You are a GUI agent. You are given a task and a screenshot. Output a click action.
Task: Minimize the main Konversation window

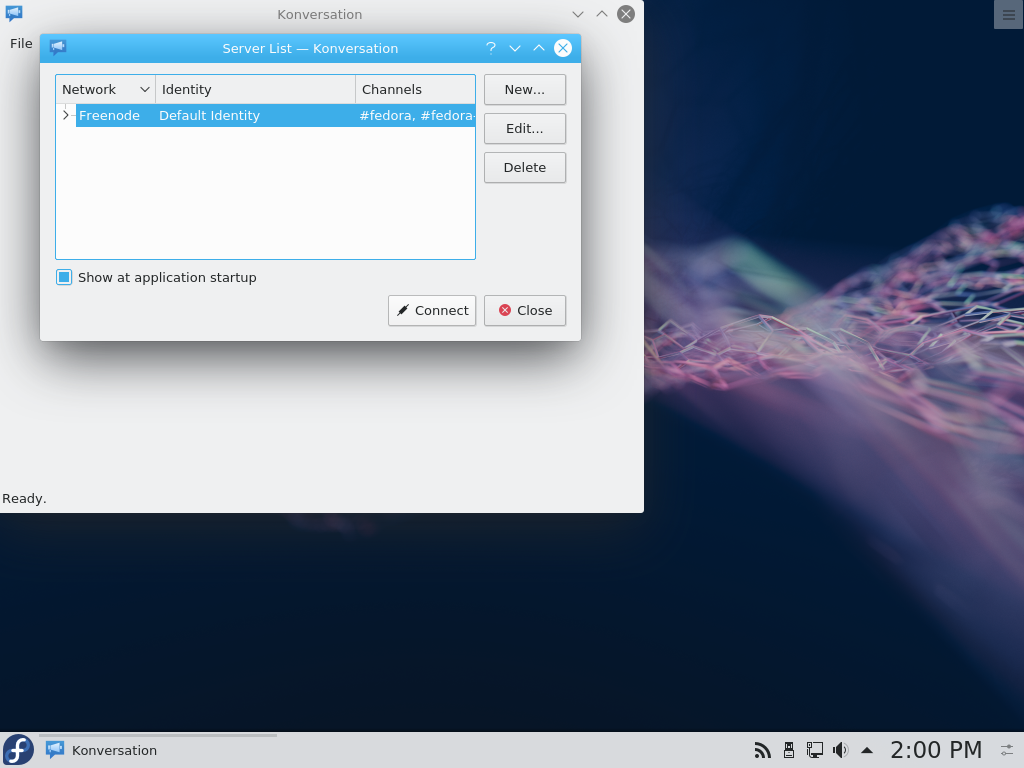point(577,14)
